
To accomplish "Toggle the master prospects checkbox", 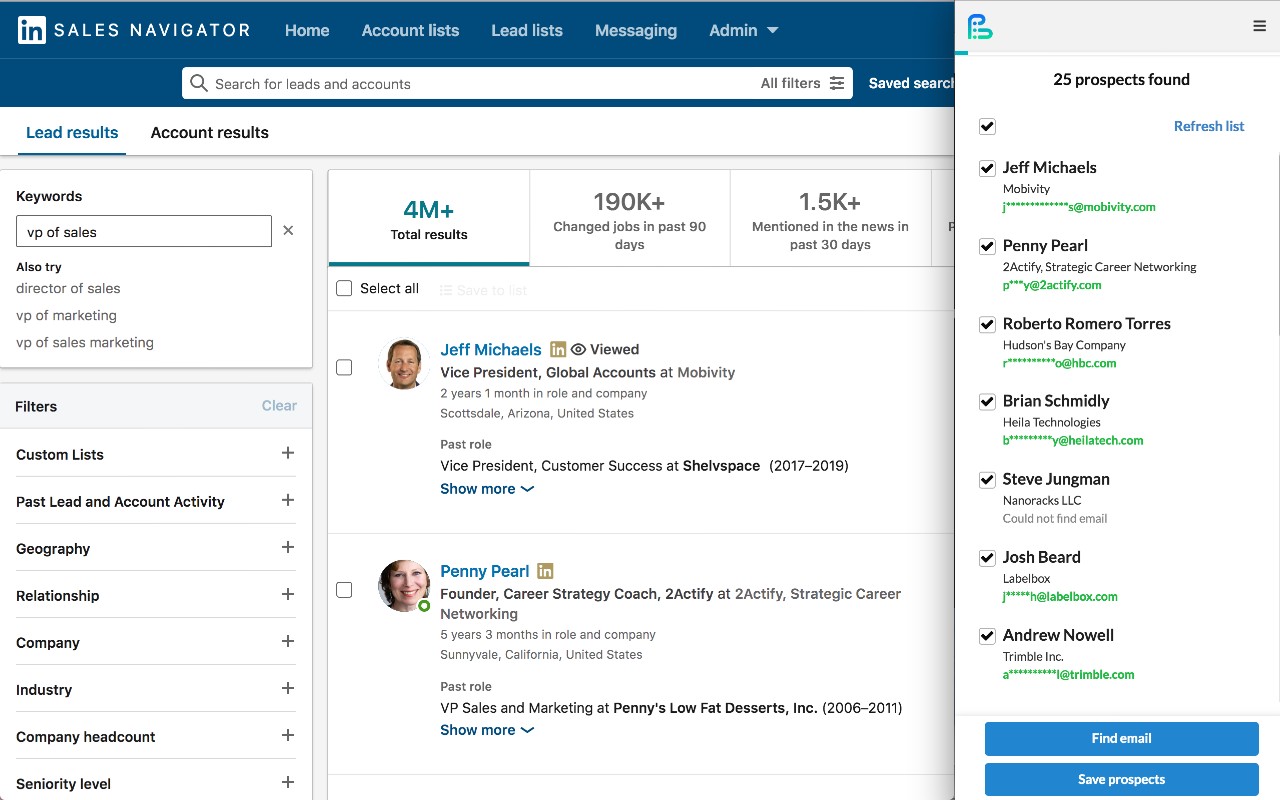I will tap(987, 126).
